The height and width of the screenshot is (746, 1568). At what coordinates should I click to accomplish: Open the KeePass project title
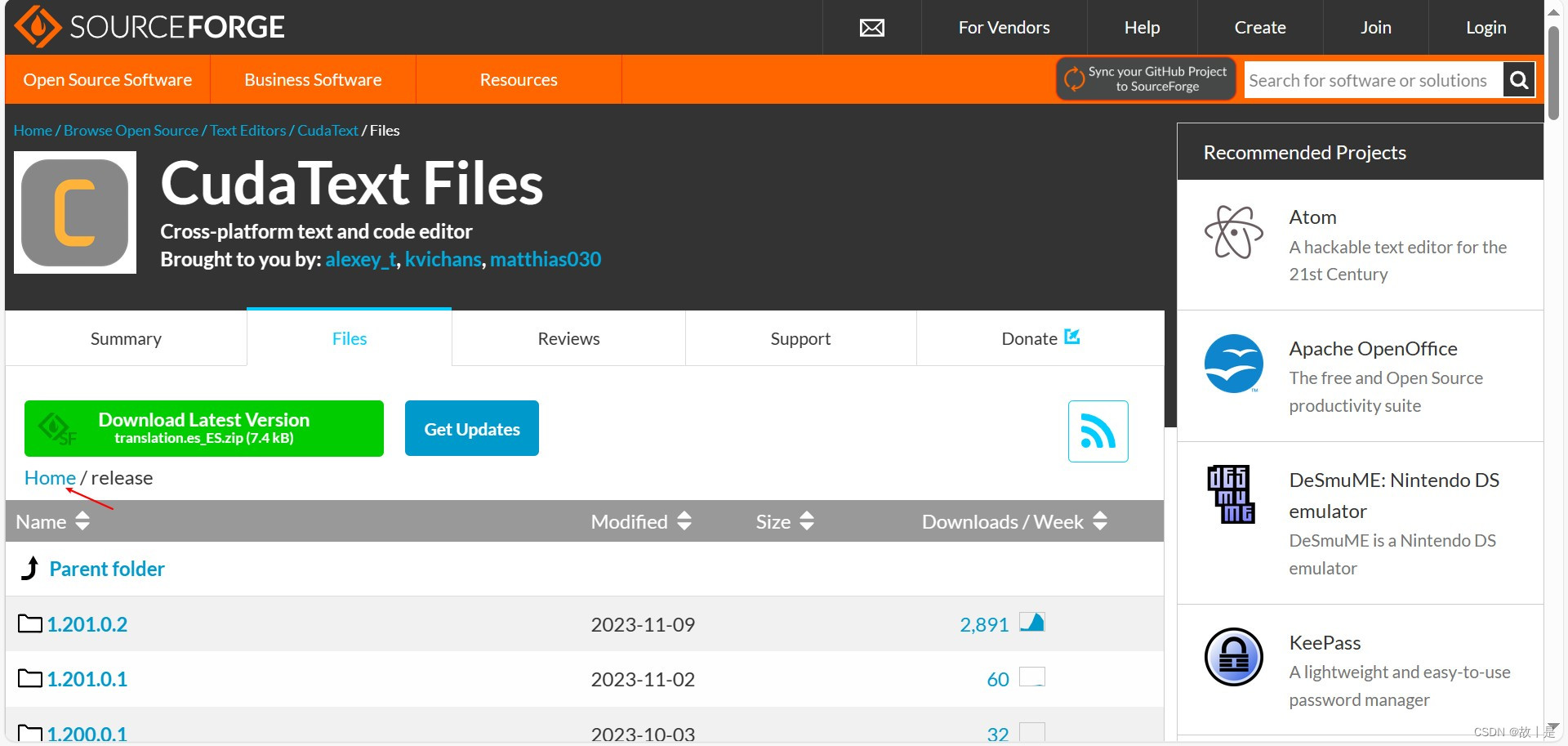1325,643
